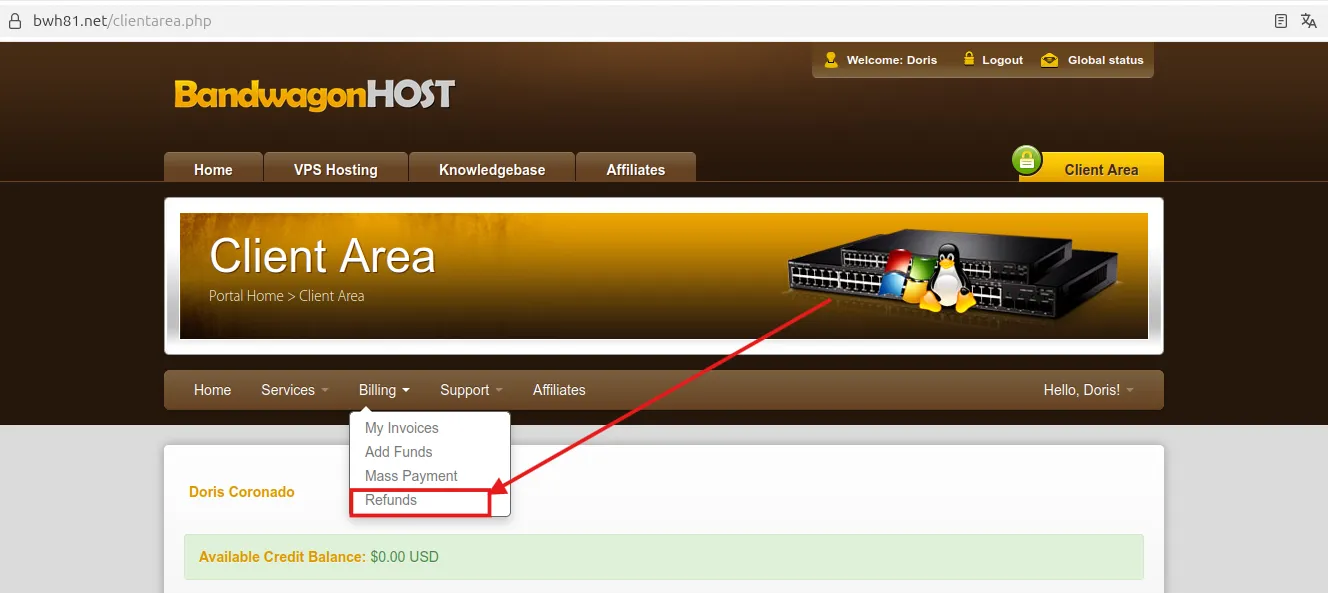Choose My Invoices in Billing menu
This screenshot has height=593, width=1328.
pos(401,428)
